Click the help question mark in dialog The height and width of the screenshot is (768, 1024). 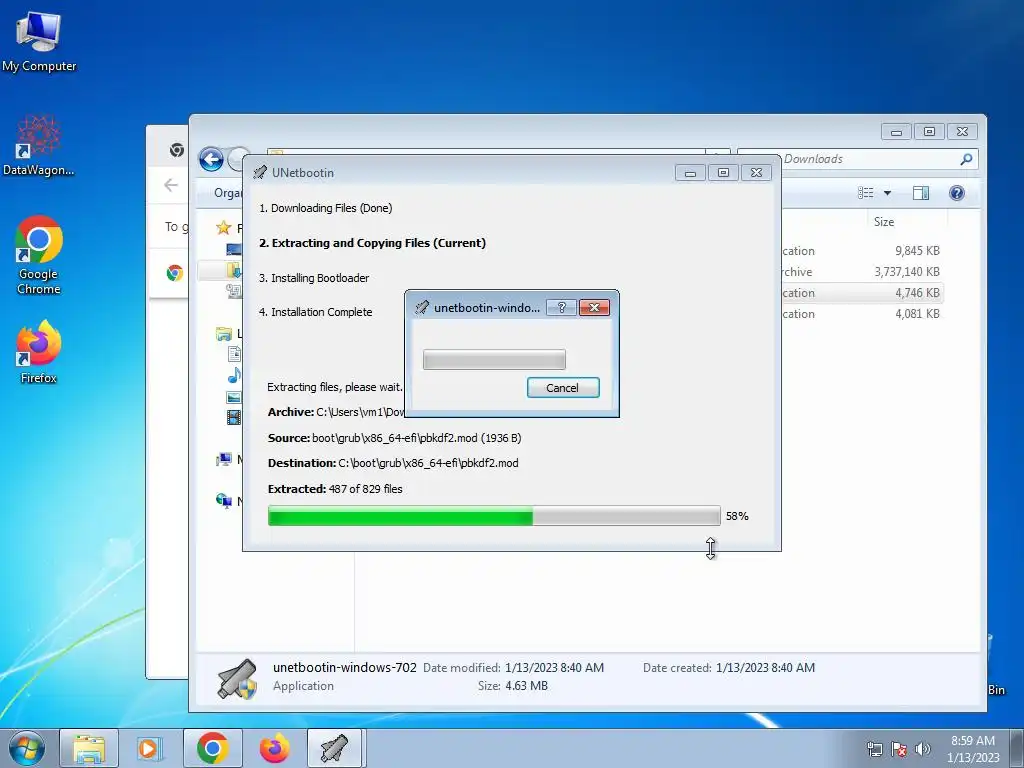pos(562,308)
